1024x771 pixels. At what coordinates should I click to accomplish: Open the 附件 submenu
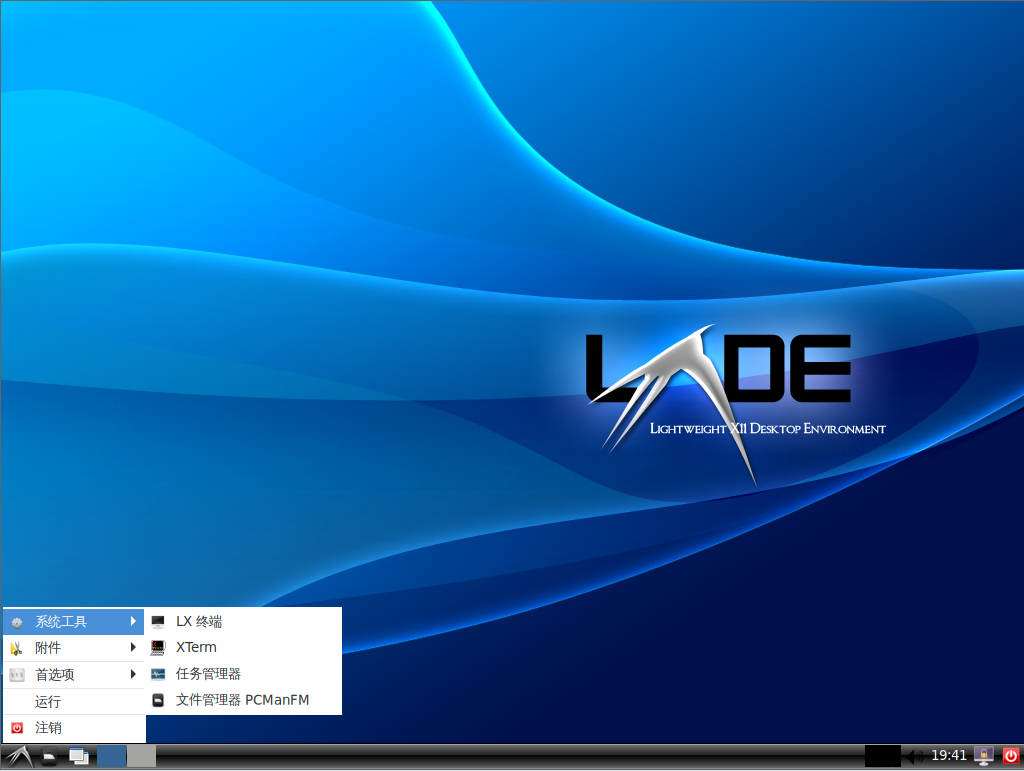click(74, 648)
